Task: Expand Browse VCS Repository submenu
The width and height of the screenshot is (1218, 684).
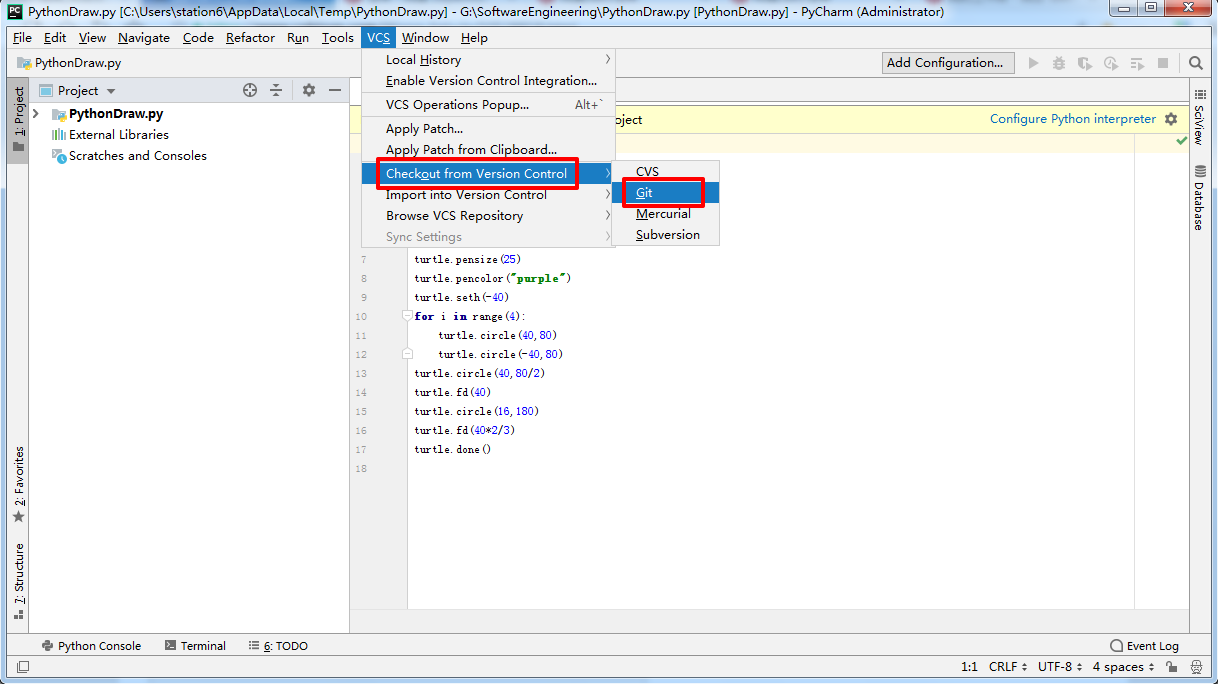Action: [x=488, y=216]
